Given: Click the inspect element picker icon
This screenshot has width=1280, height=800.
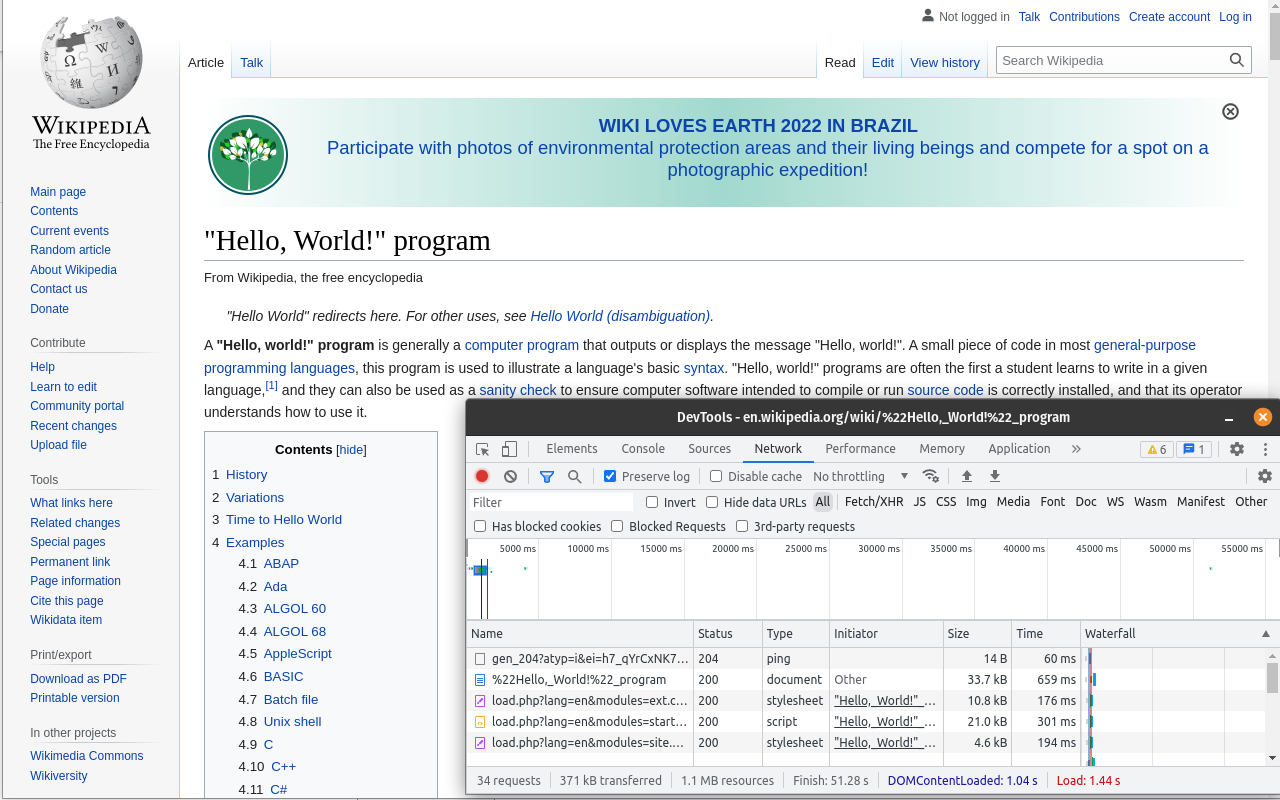Looking at the screenshot, I should point(483,449).
